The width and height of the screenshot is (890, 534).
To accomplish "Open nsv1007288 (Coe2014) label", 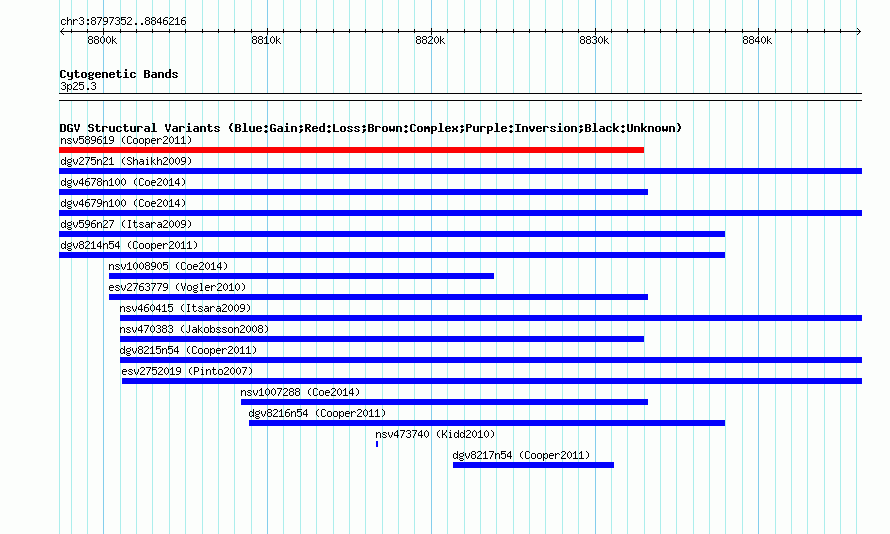I will (x=300, y=392).
